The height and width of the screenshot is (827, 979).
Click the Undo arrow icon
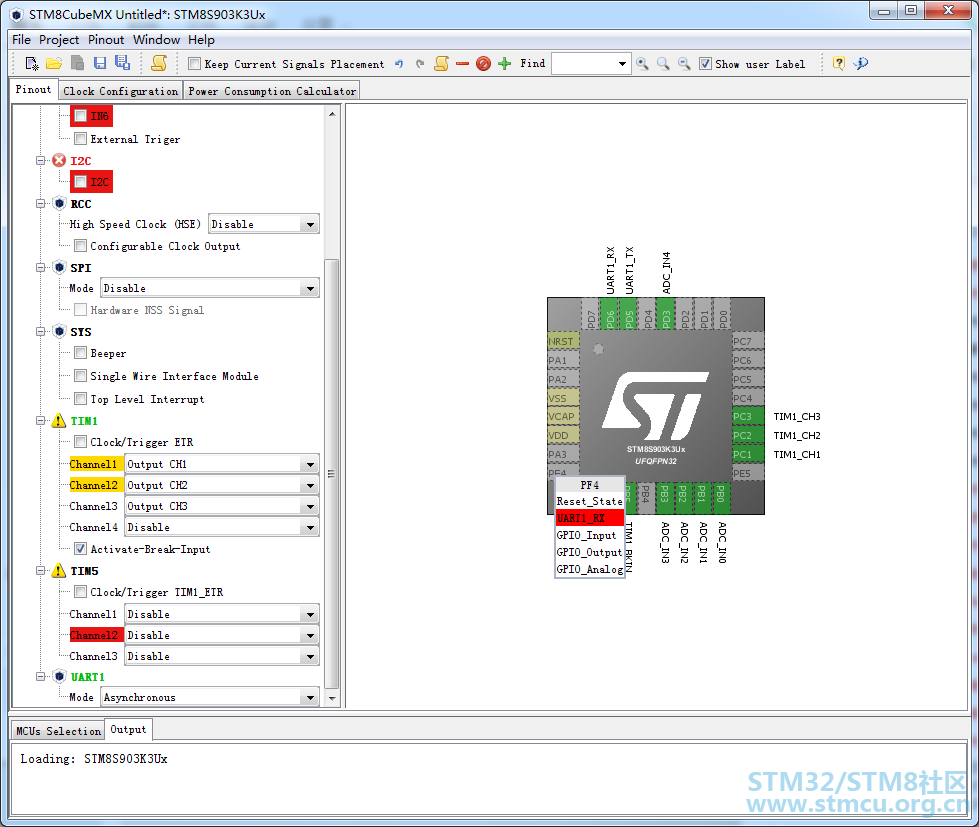(x=399, y=64)
